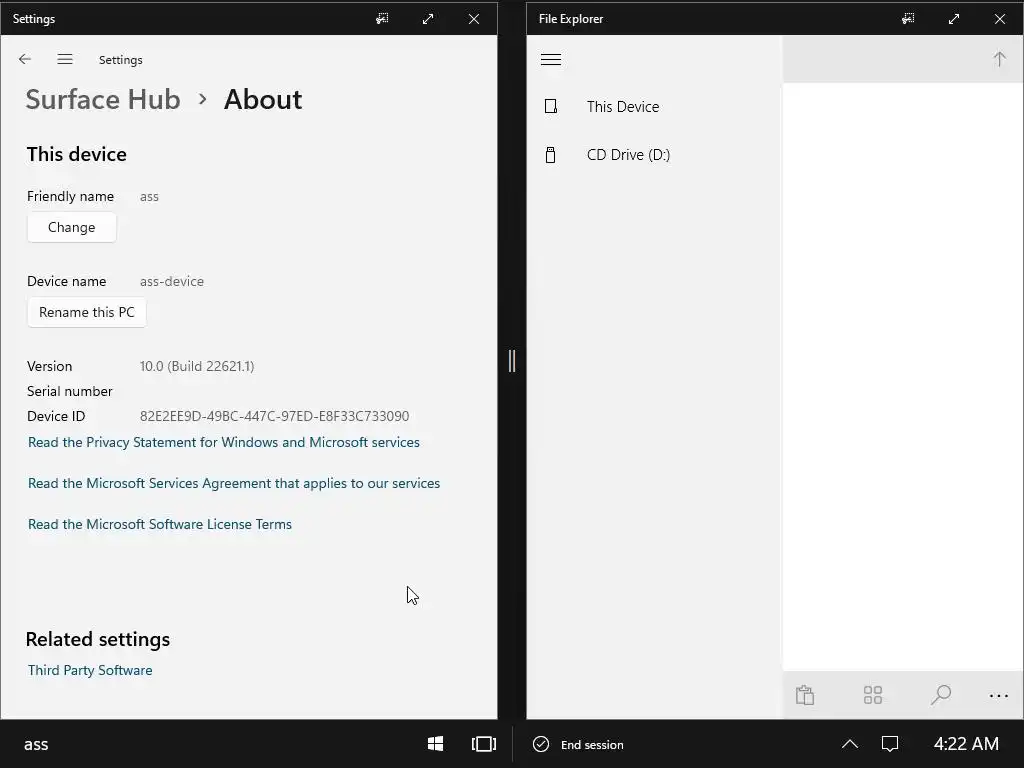
Task: Expand File Explorer window to full screen
Action: click(x=953, y=19)
